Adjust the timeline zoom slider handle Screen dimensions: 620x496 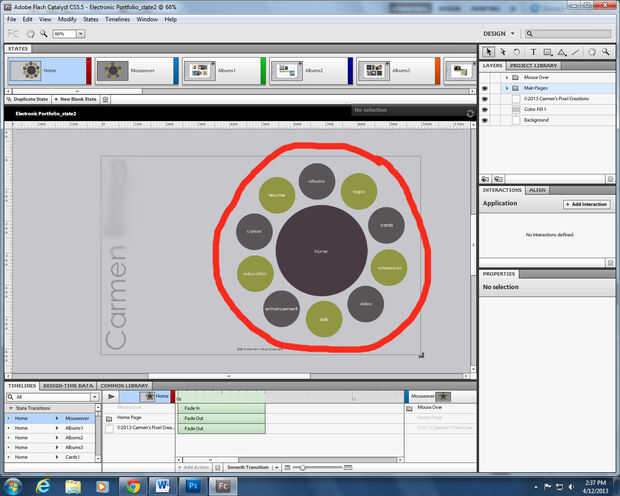tap(302, 468)
